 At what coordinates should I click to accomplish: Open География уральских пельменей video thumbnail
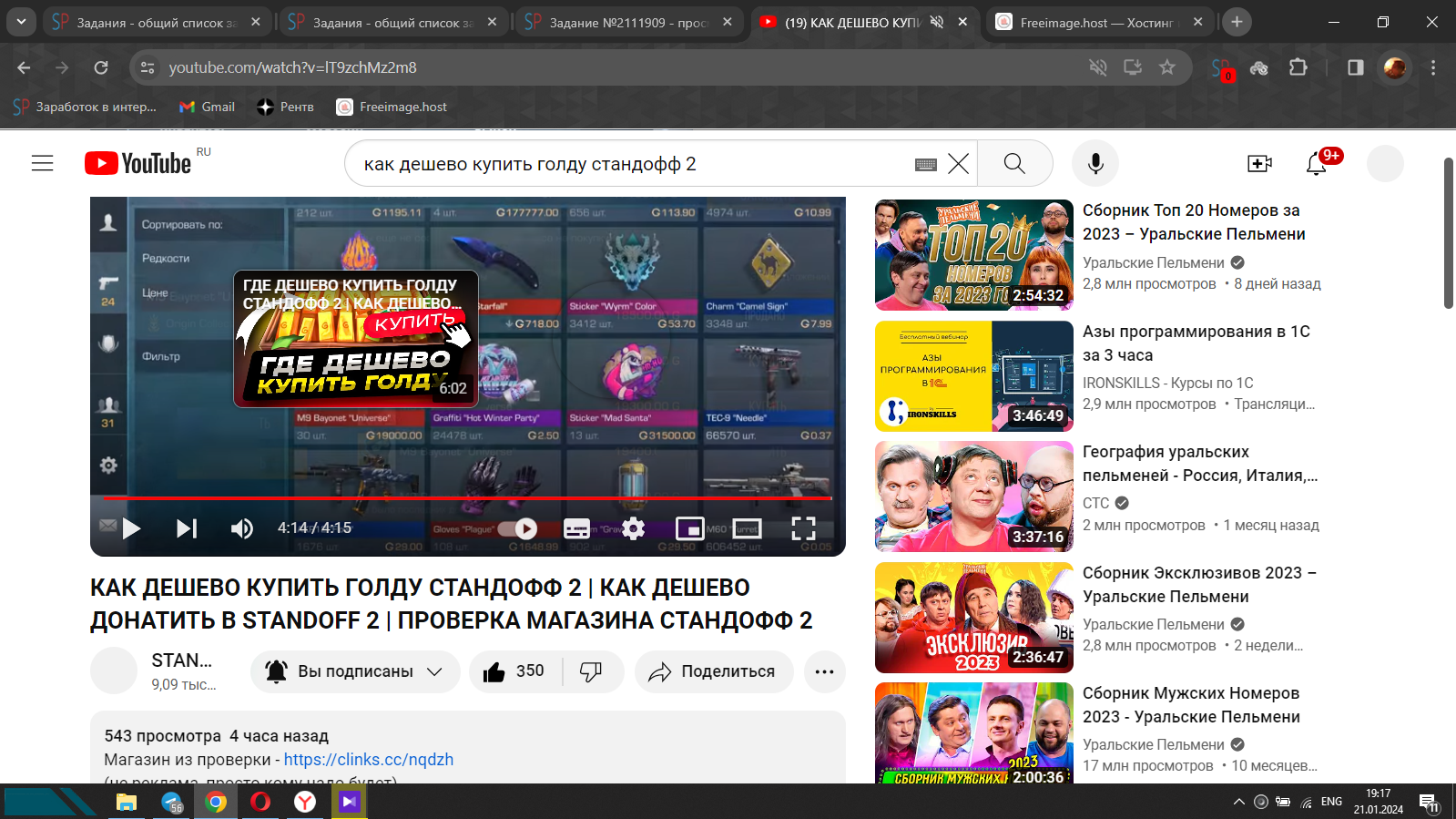coord(973,497)
